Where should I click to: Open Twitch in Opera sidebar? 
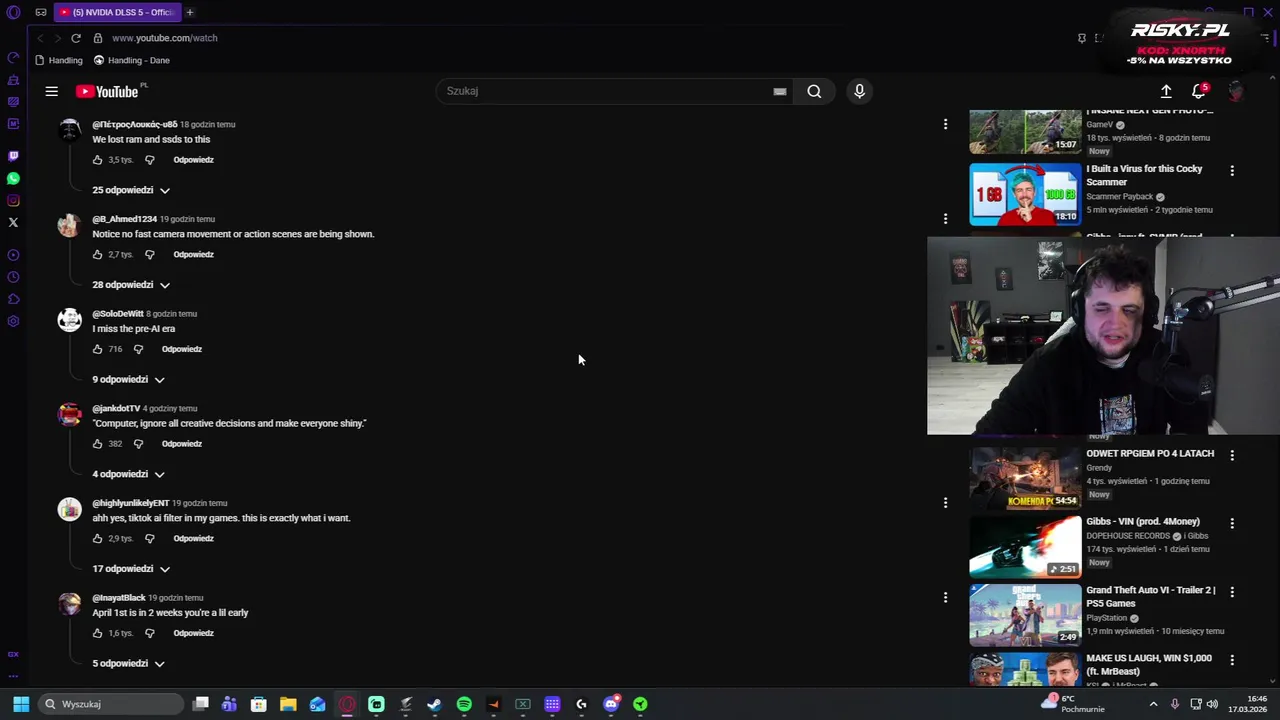[x=13, y=156]
